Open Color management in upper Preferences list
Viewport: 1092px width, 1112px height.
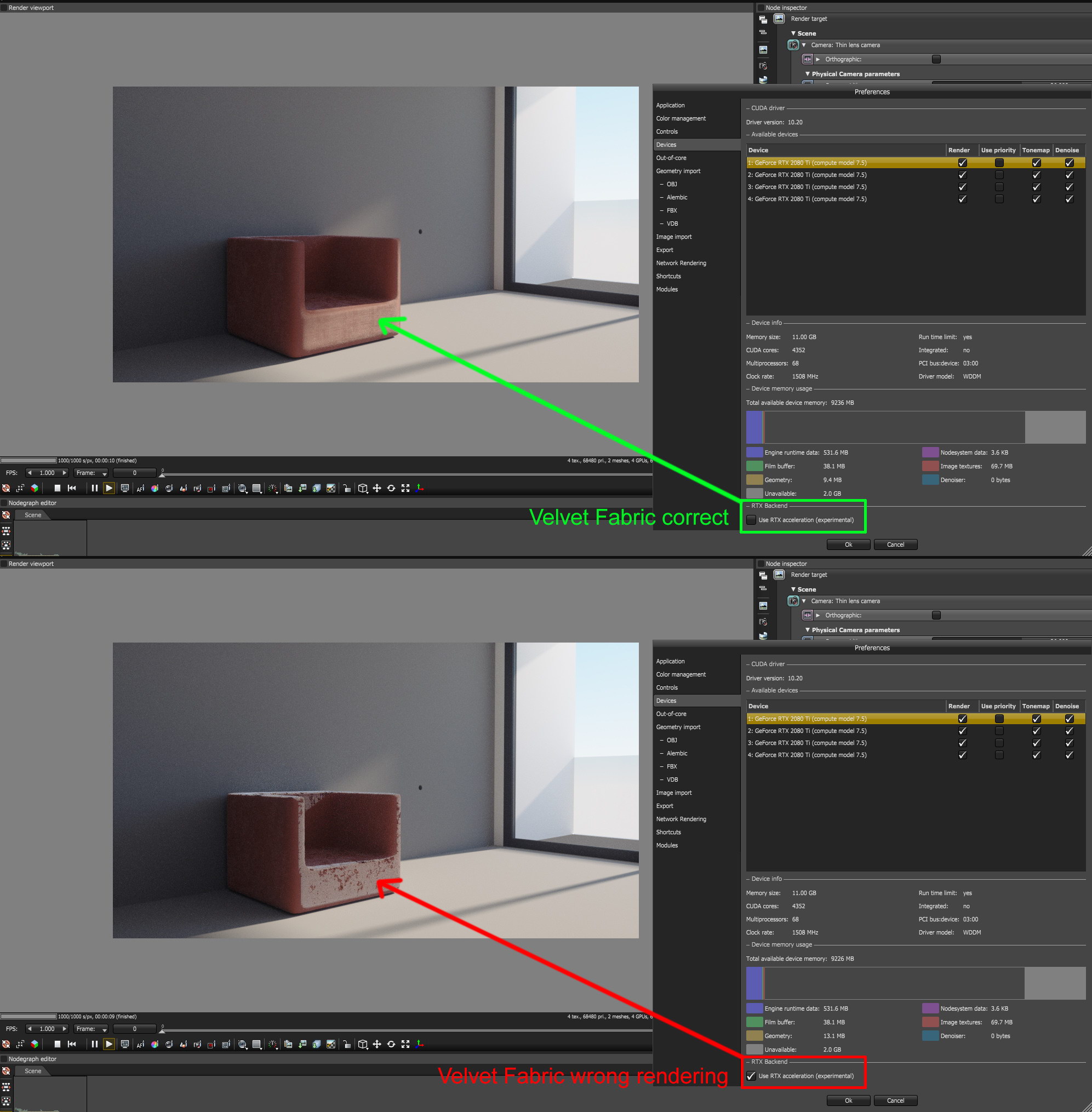coord(681,118)
